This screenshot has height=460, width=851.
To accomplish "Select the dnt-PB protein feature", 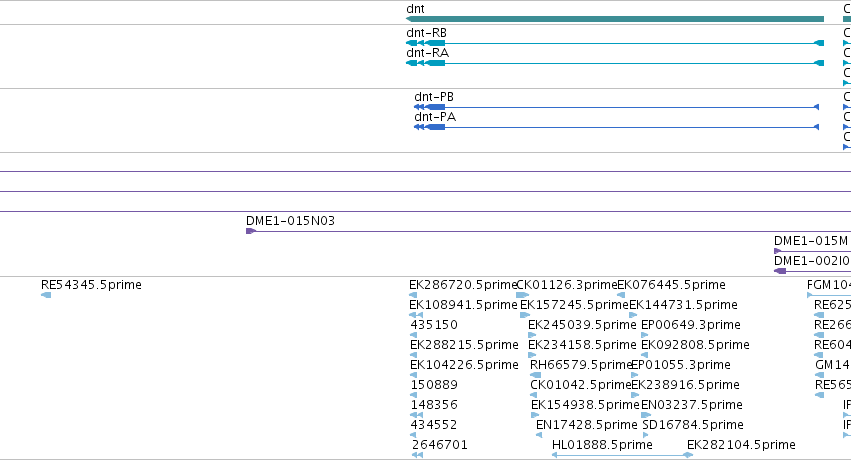I will [x=616, y=107].
